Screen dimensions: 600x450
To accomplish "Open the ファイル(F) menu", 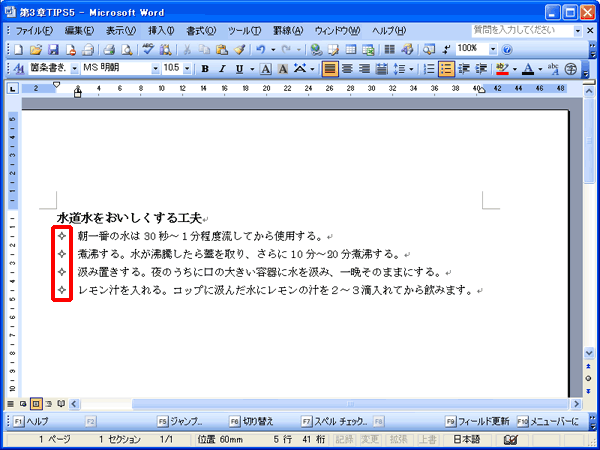I will click(x=34, y=31).
